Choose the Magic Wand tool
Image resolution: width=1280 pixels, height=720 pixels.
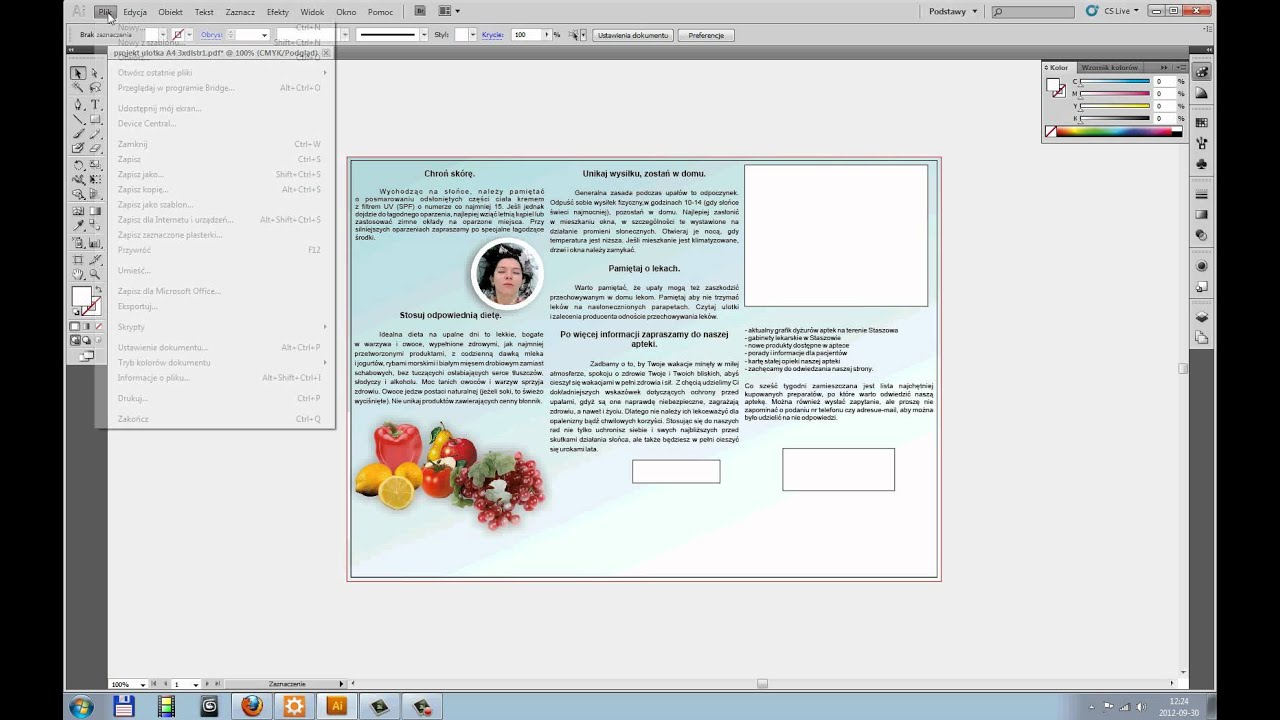tap(78, 88)
